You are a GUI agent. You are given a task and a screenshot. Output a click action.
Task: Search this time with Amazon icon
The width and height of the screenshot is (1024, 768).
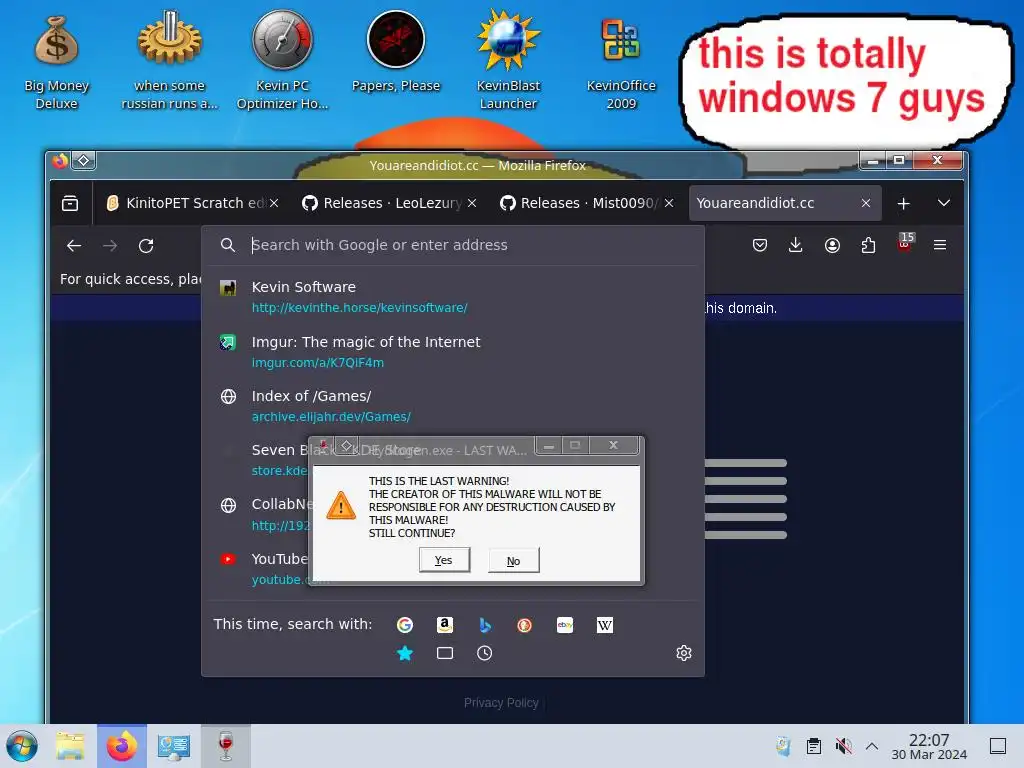445,625
